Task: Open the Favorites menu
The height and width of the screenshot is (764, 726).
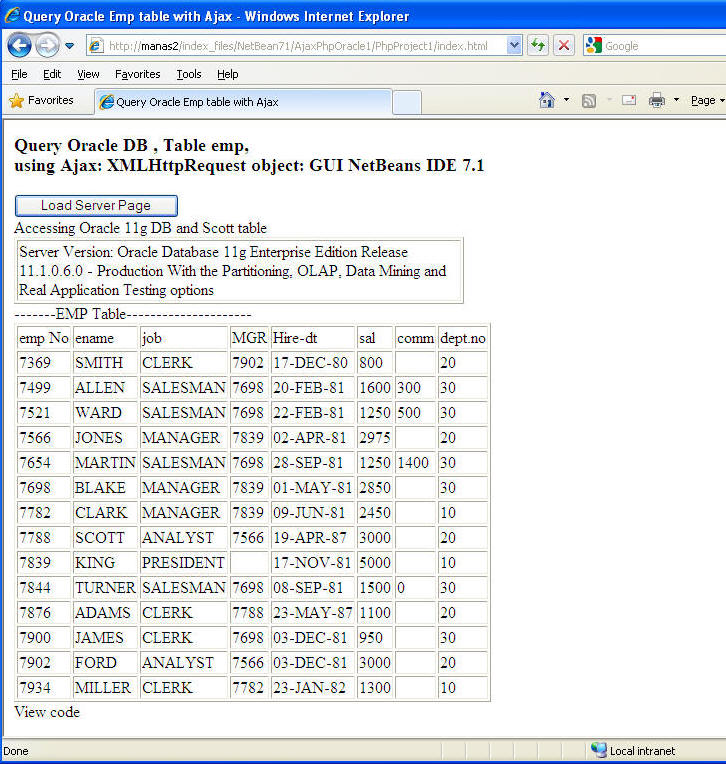Action: coord(137,74)
